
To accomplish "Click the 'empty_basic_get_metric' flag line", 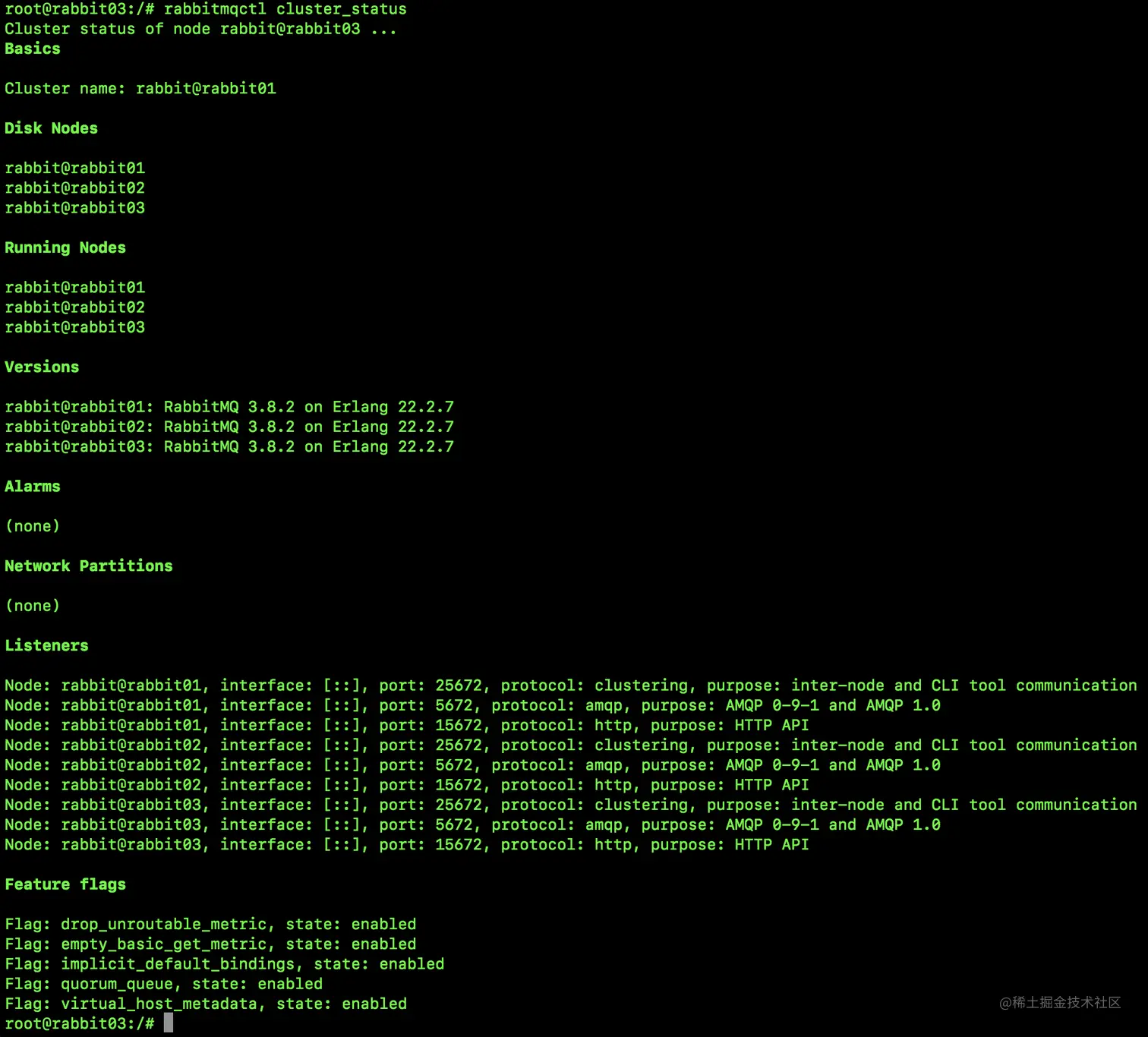I will [211, 944].
